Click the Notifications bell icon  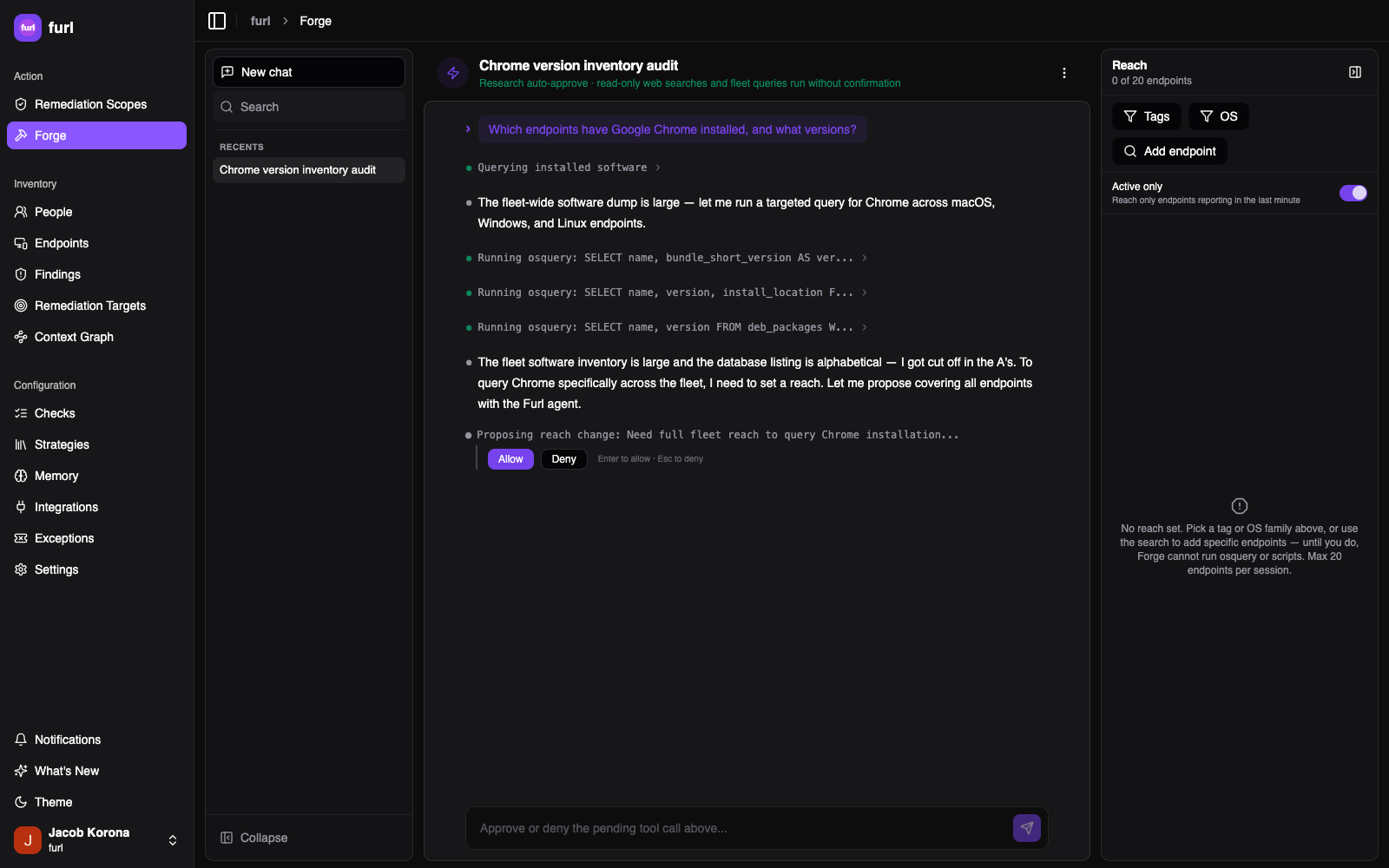coord(21,740)
